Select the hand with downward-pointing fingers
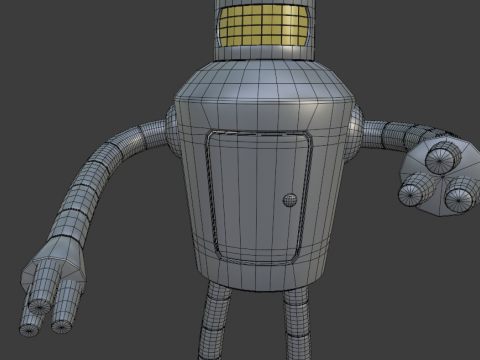The height and width of the screenshot is (360, 480). pos(53,285)
